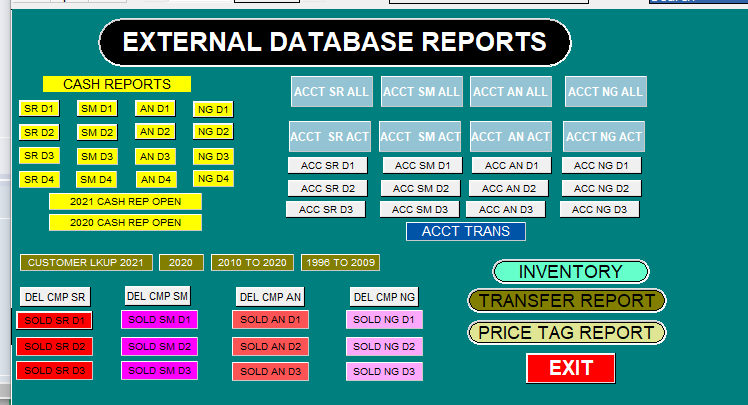The image size is (748, 405).
Task: View SOLD SM D3 report
Action: tap(159, 371)
